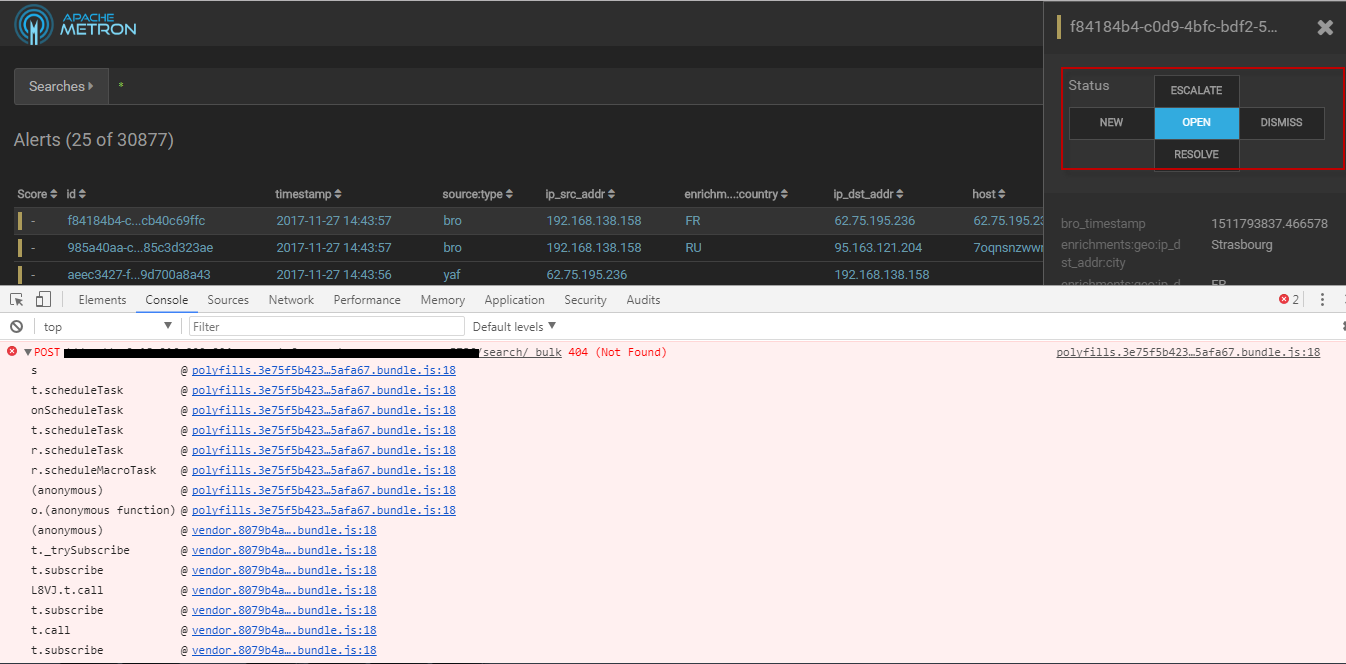Screen dimensions: 1346x664
Task: Click source IP 192.168.138.158 in first row
Action: (x=594, y=220)
